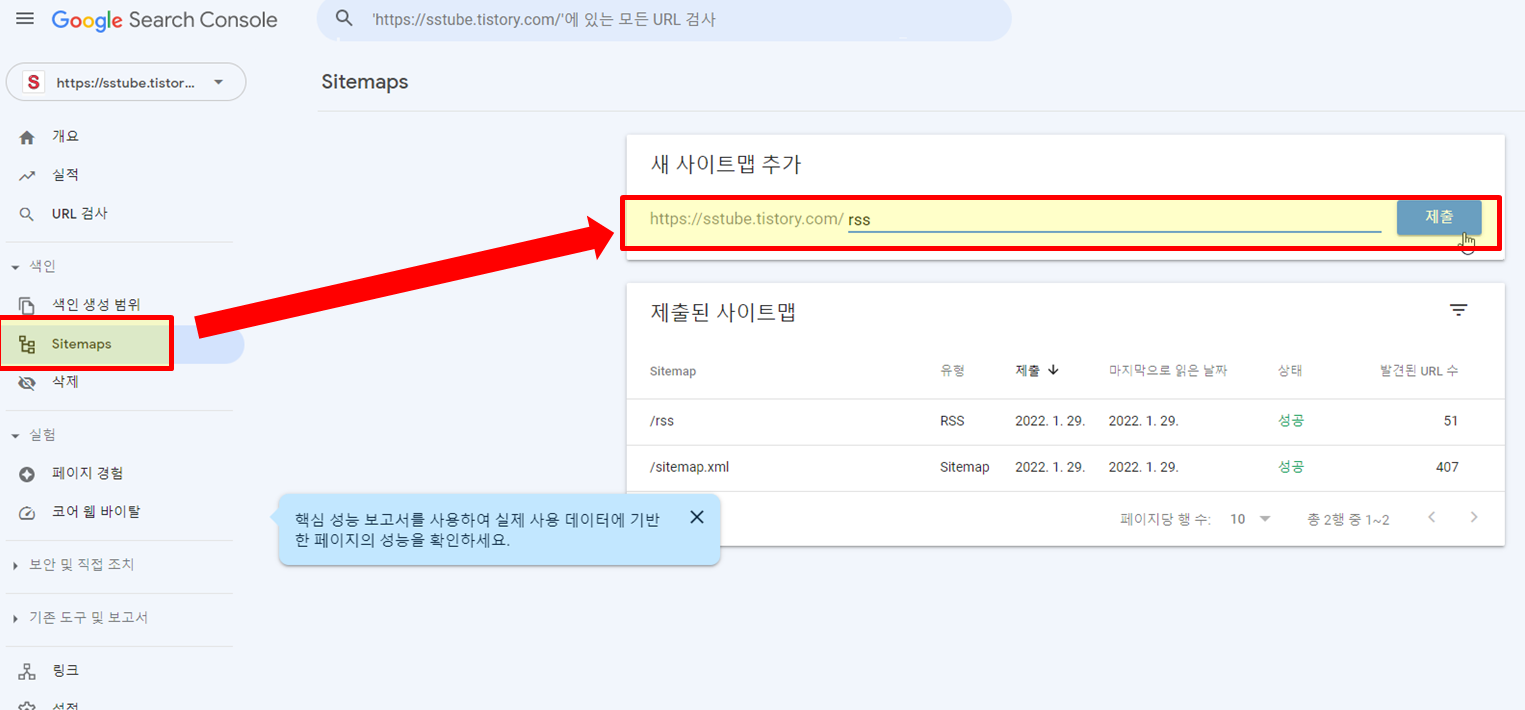Click the gauge icon beside 코어 웹 바이탈
The height and width of the screenshot is (710, 1525).
point(27,513)
